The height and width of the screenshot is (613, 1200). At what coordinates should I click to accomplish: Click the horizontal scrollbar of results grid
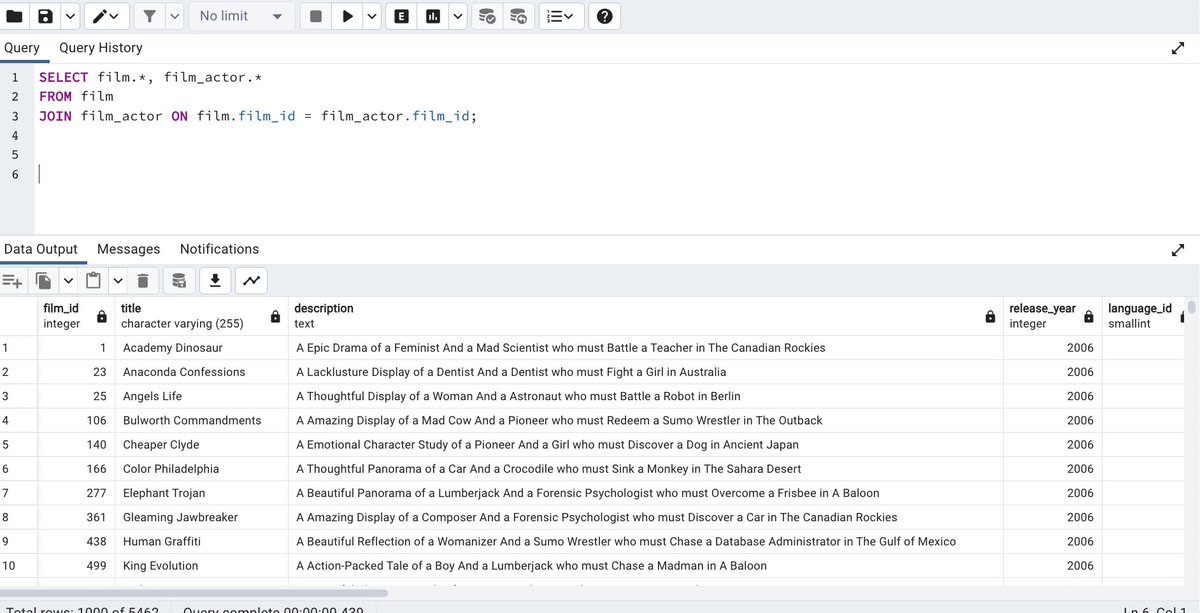(194, 593)
